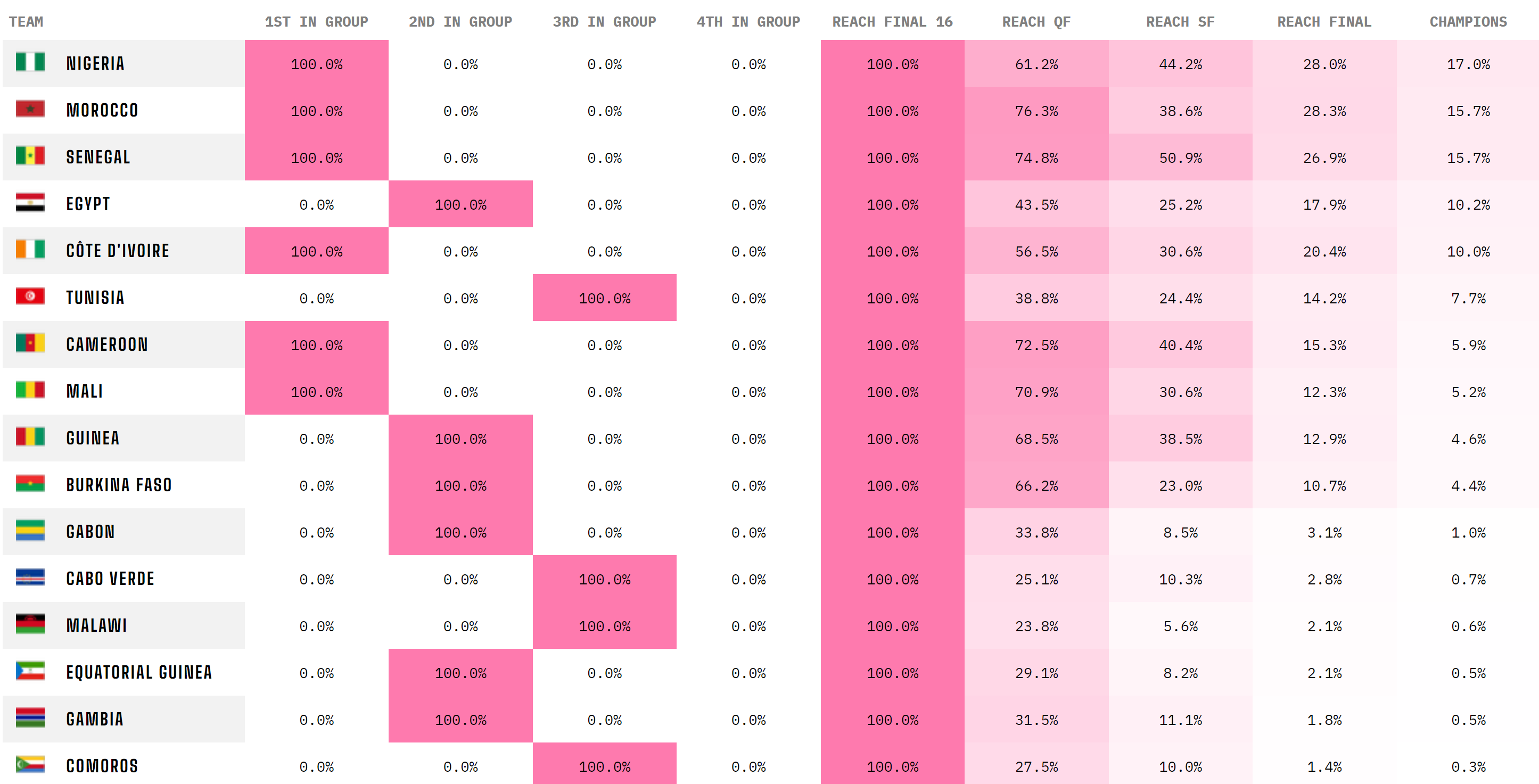Click the Cameroon flag icon
1539x784 pixels.
tap(30, 343)
